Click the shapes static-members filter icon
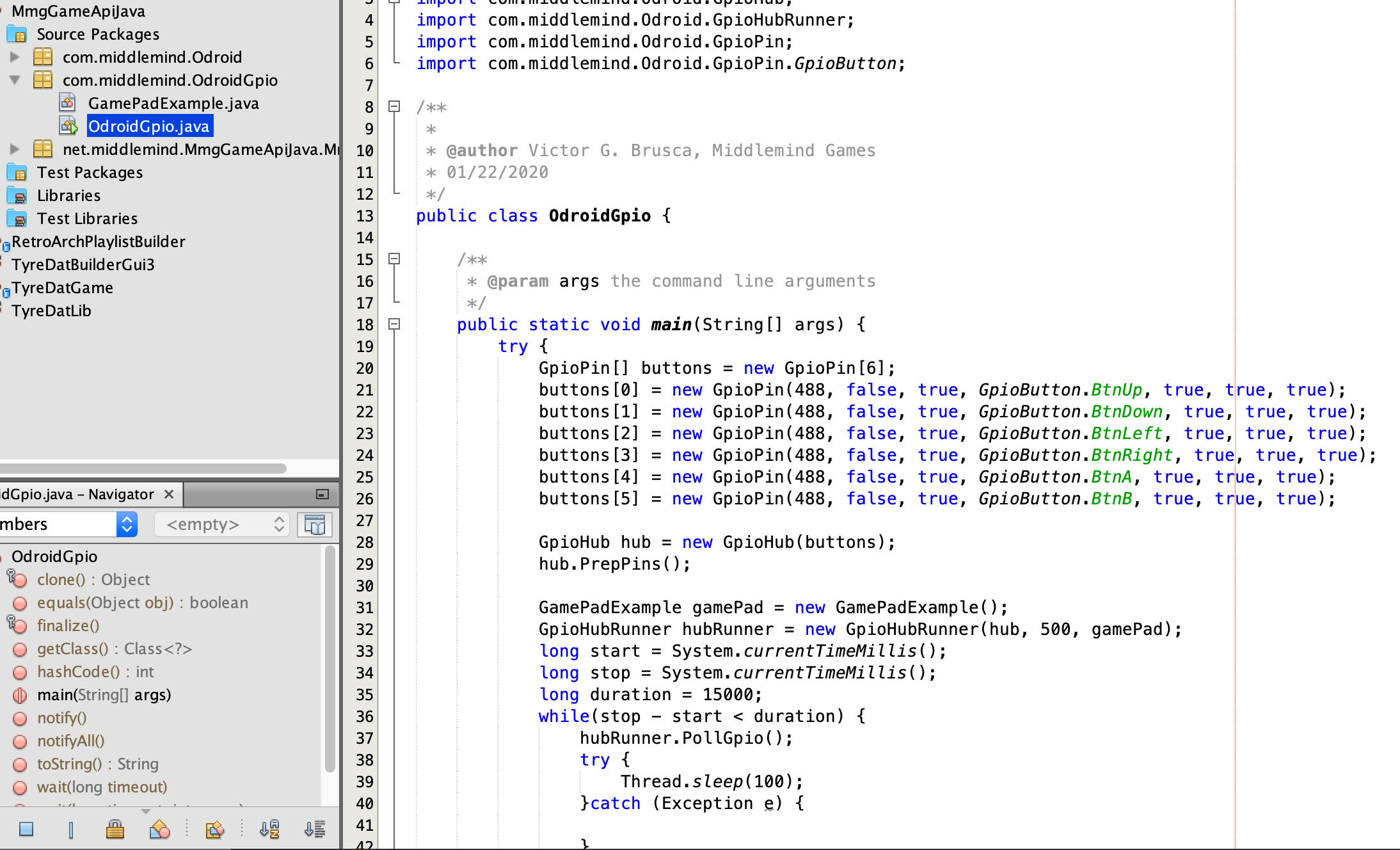 (159, 830)
